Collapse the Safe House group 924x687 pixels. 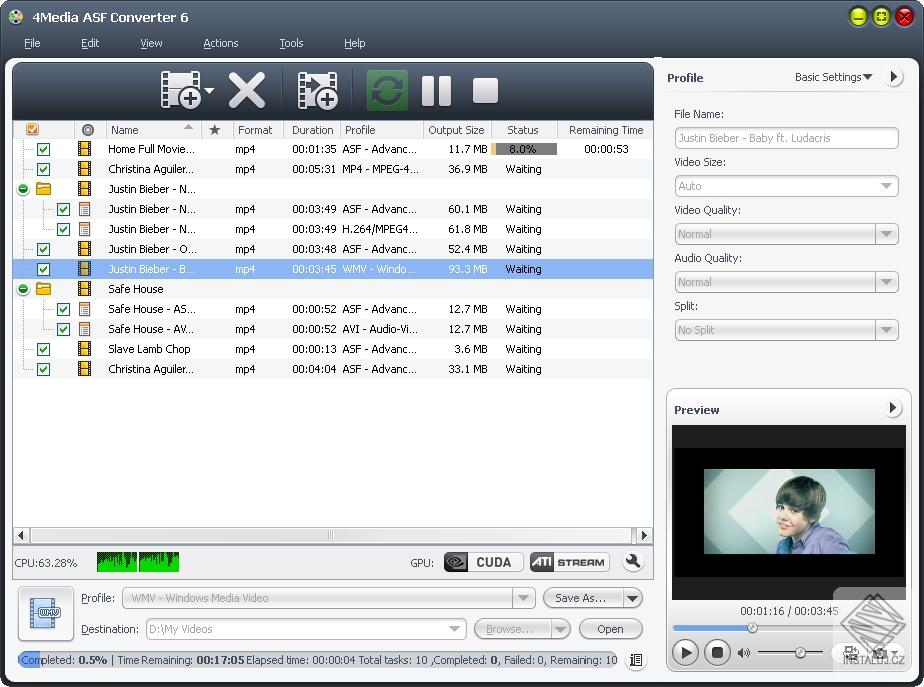click(x=23, y=289)
